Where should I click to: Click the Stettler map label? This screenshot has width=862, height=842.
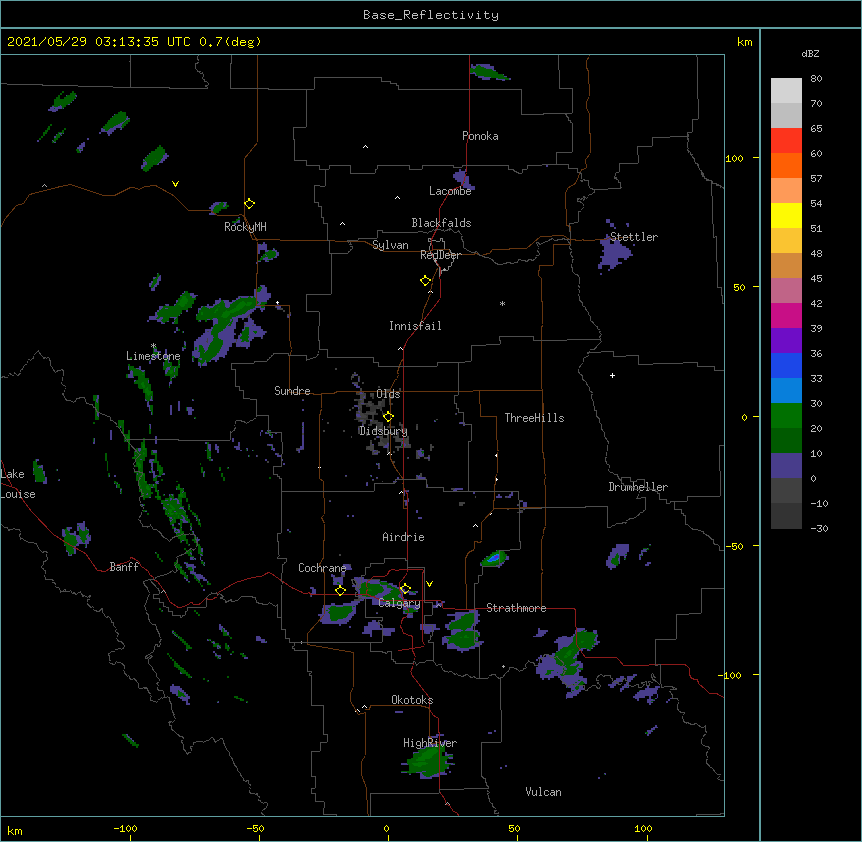[634, 237]
